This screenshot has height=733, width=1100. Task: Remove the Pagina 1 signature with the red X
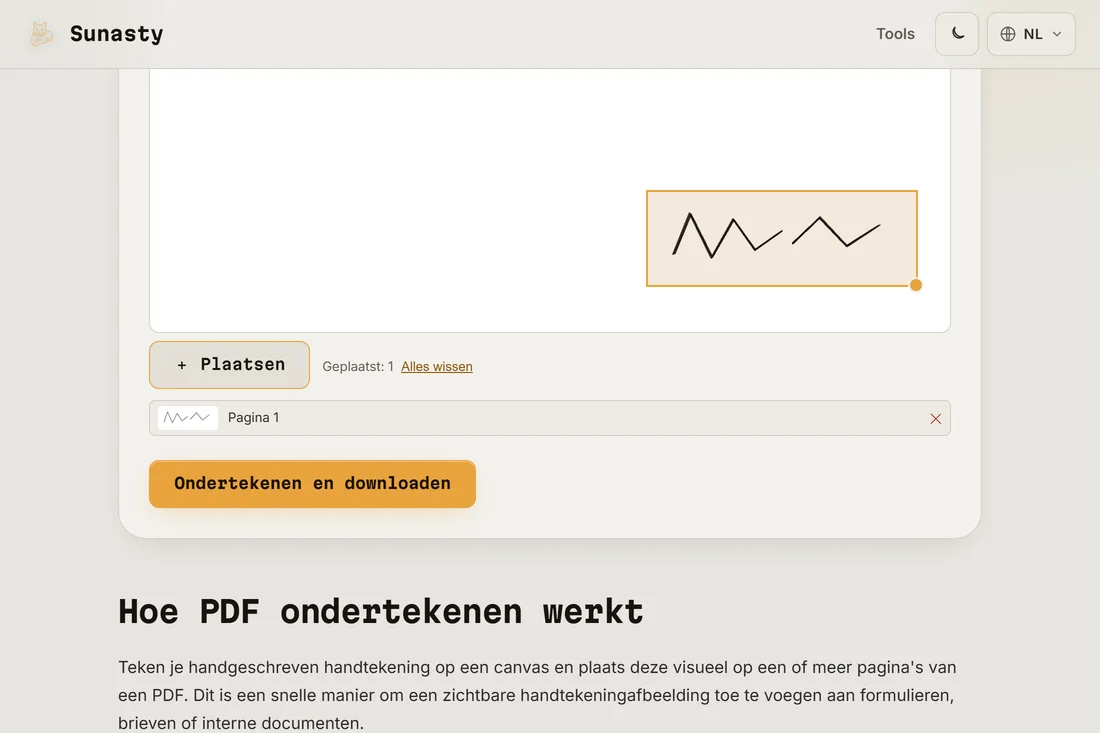935,419
